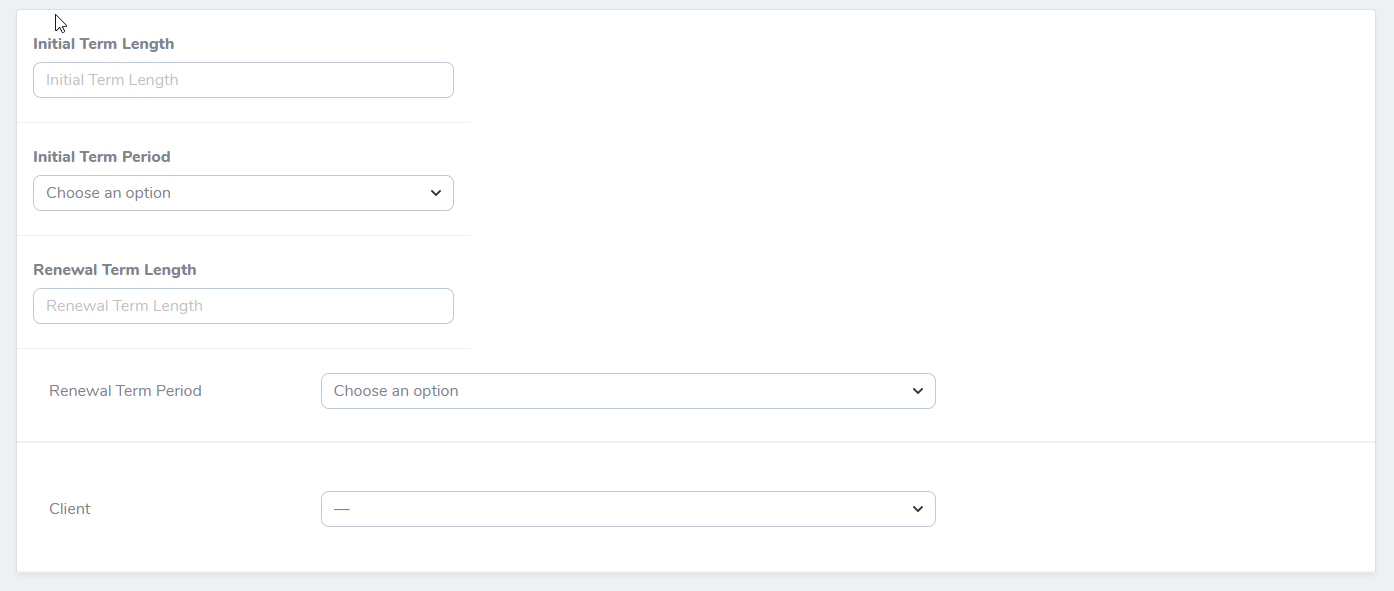This screenshot has width=1394, height=591.
Task: Click the 'Initial Term Length' placeholder text
Action: [112, 80]
